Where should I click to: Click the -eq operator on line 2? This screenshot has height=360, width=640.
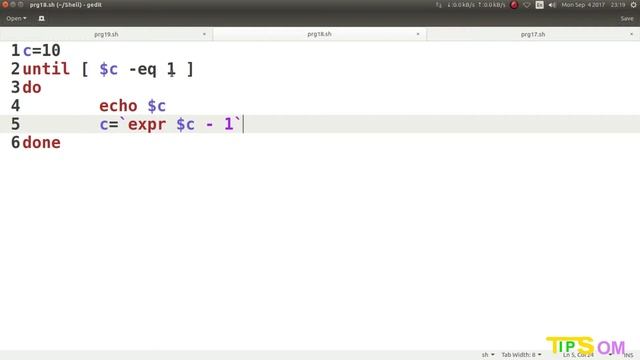coord(142,69)
